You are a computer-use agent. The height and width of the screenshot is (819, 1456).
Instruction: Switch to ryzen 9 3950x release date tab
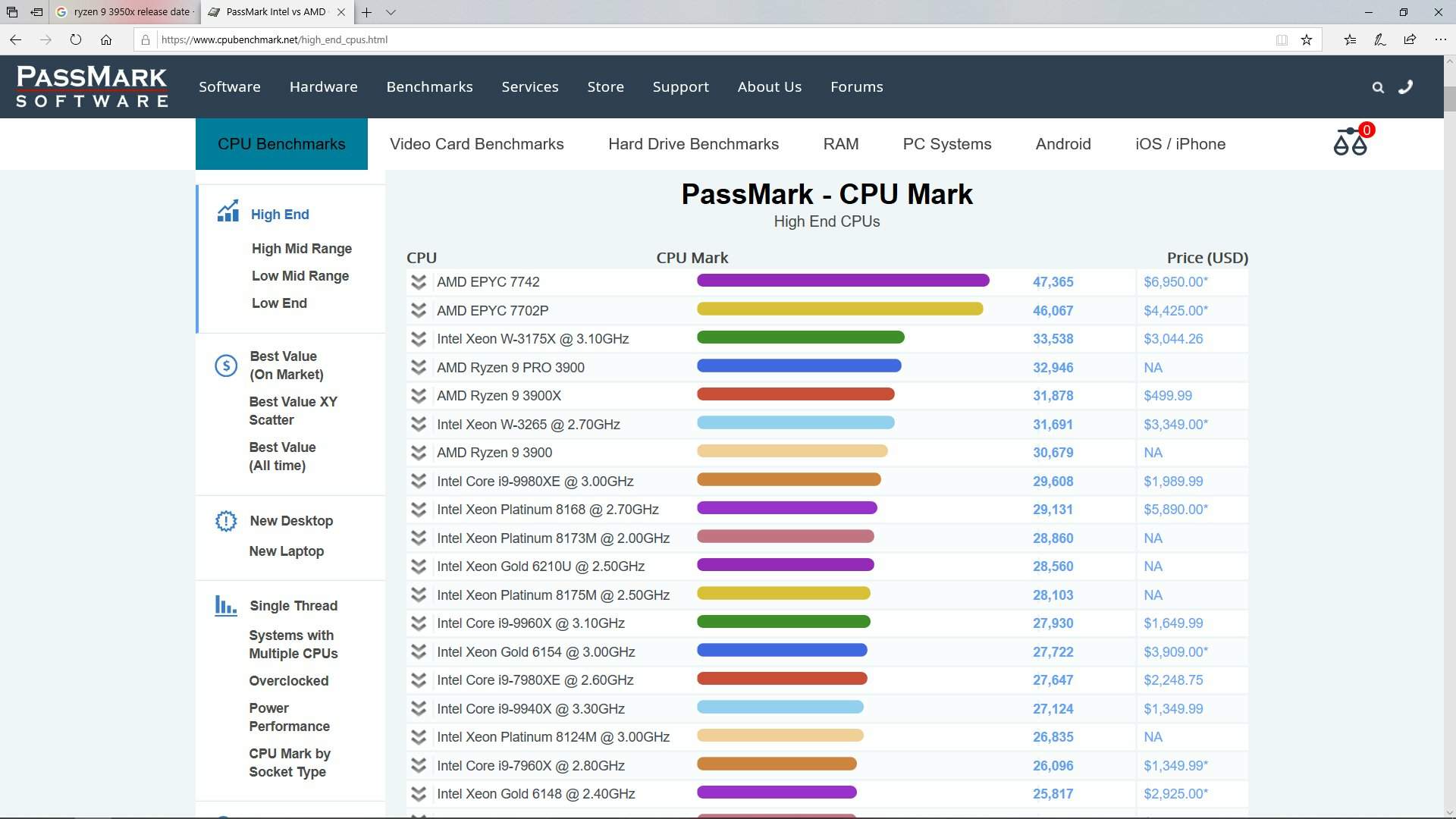tap(126, 12)
